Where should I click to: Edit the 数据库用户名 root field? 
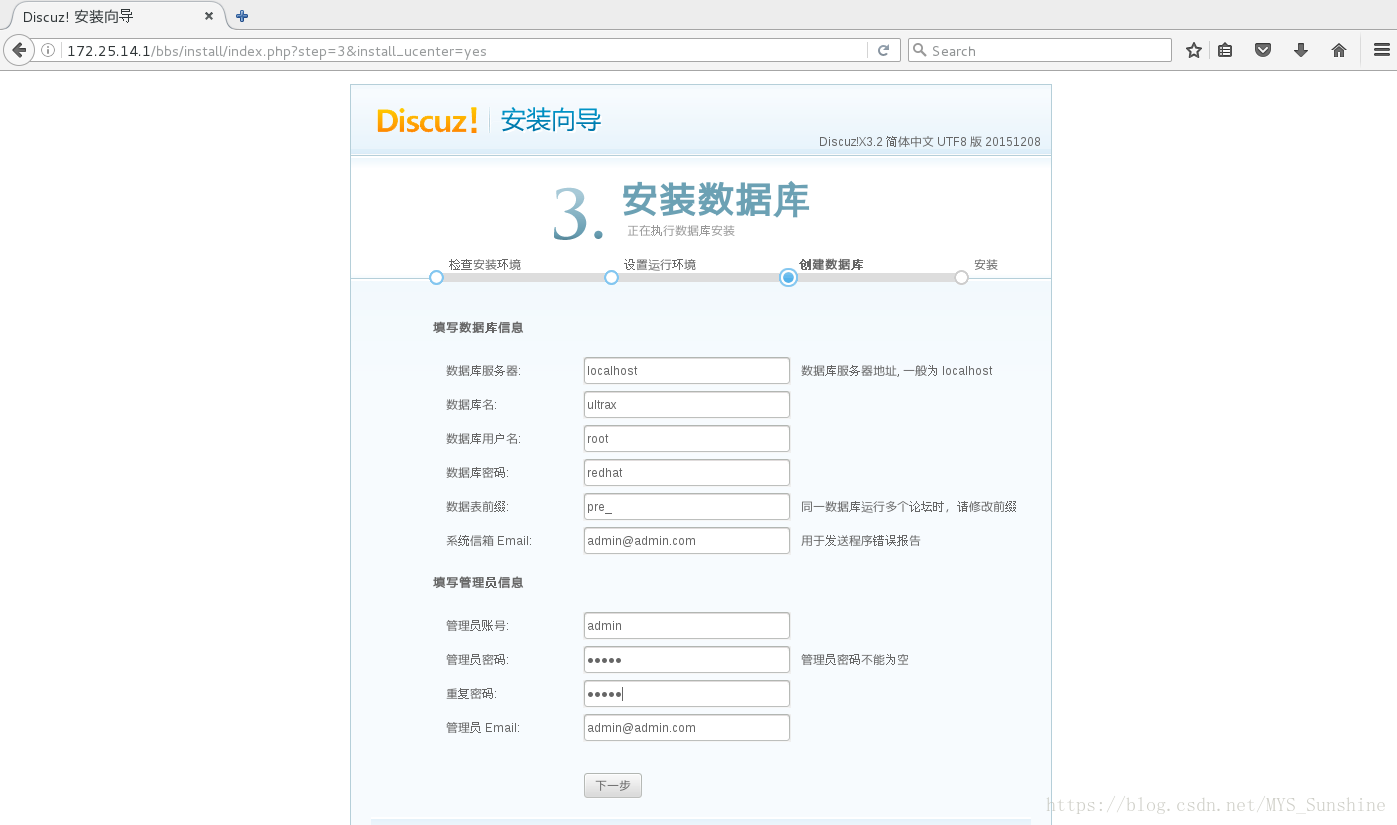[x=687, y=438]
